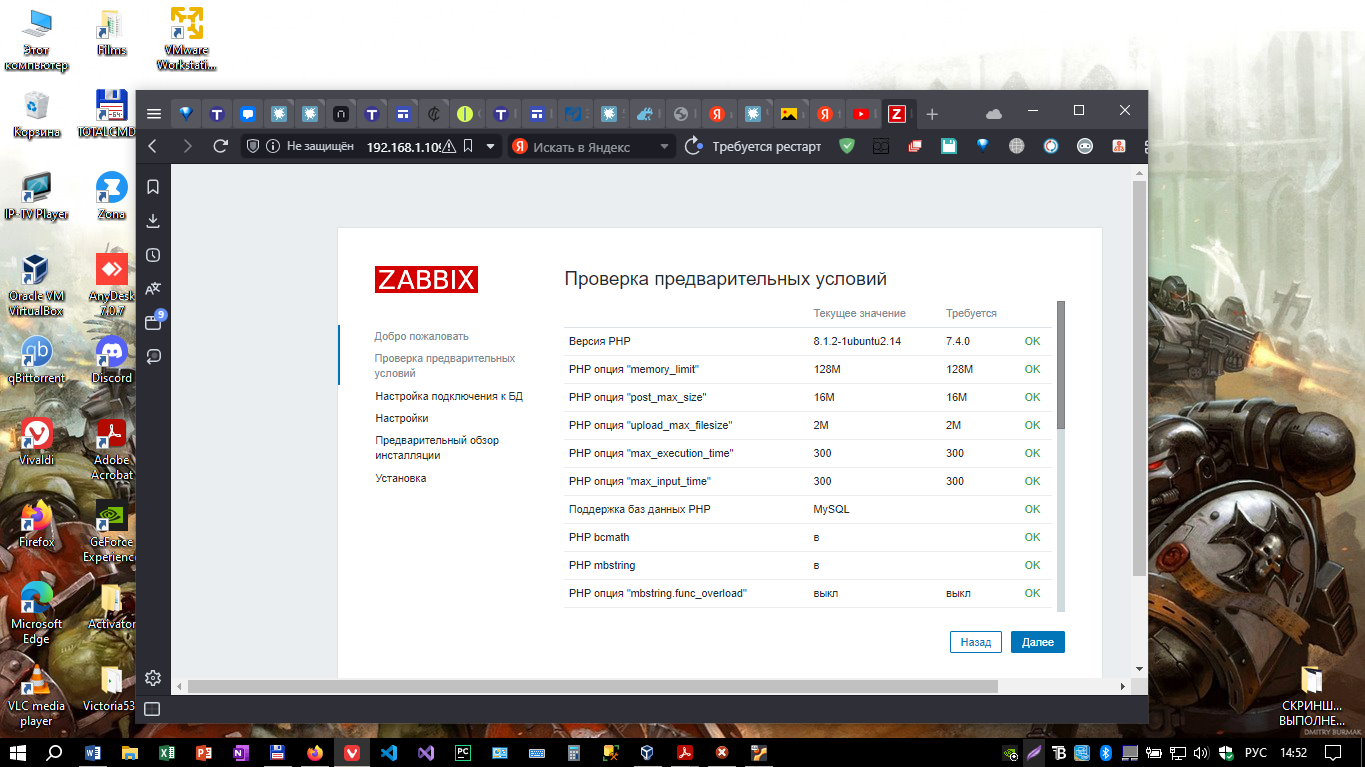Open the globe extension icon in toolbar
This screenshot has height=767, width=1365.
click(1017, 146)
